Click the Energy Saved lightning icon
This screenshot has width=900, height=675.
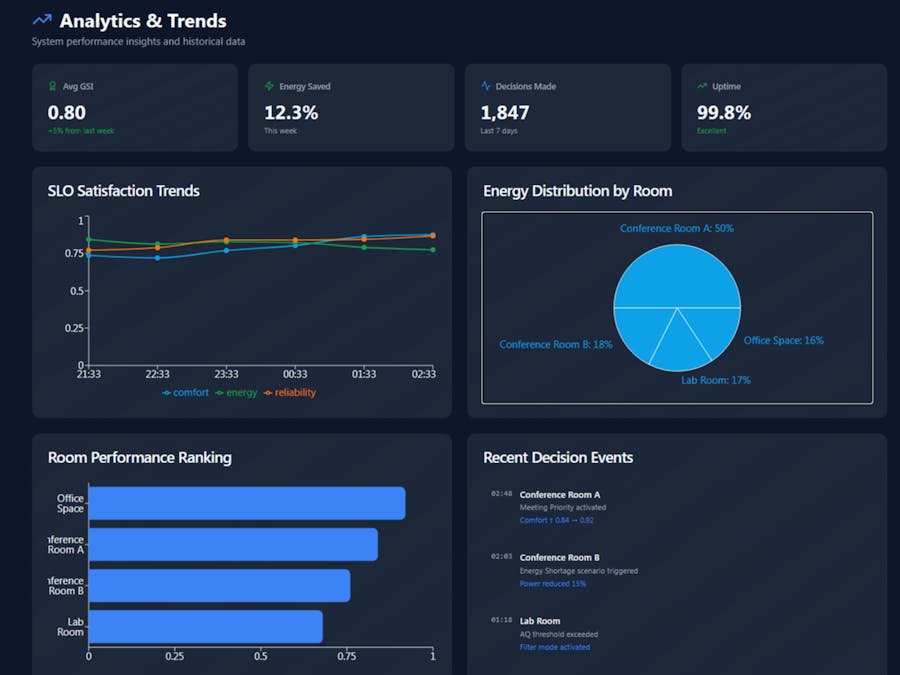click(269, 86)
